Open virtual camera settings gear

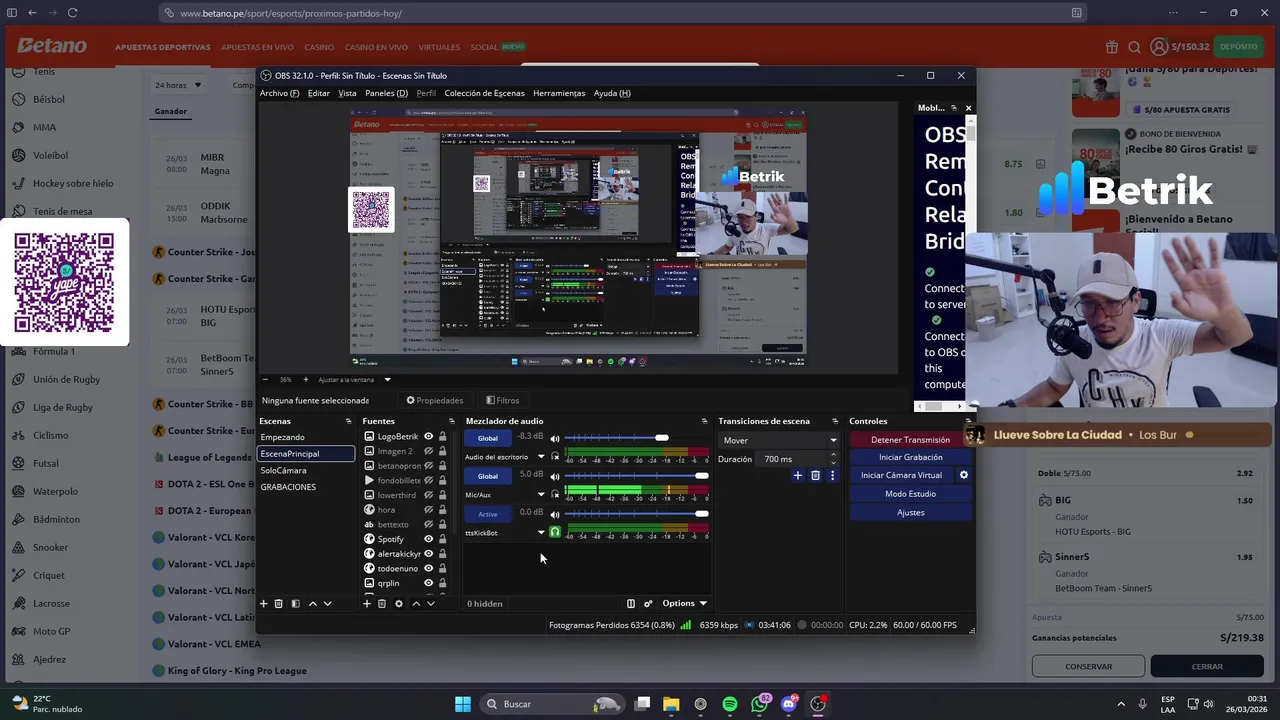[x=964, y=475]
